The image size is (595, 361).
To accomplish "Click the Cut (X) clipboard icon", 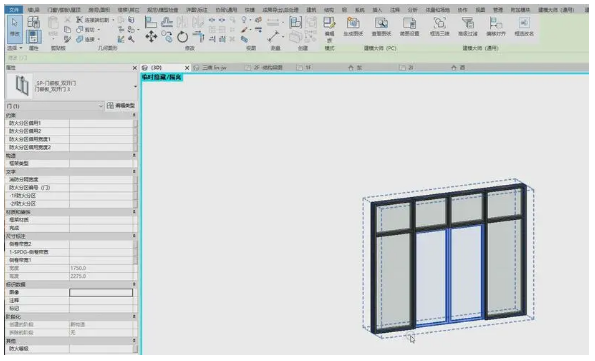I will point(68,20).
